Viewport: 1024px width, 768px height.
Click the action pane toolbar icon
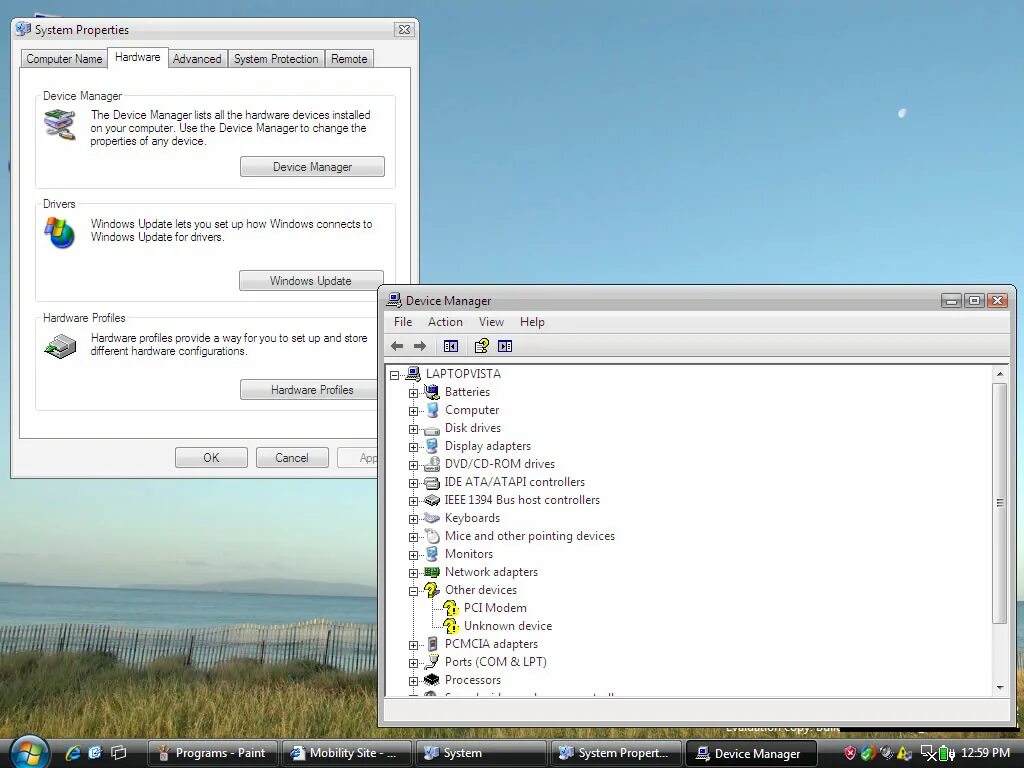pyautogui.click(x=505, y=346)
